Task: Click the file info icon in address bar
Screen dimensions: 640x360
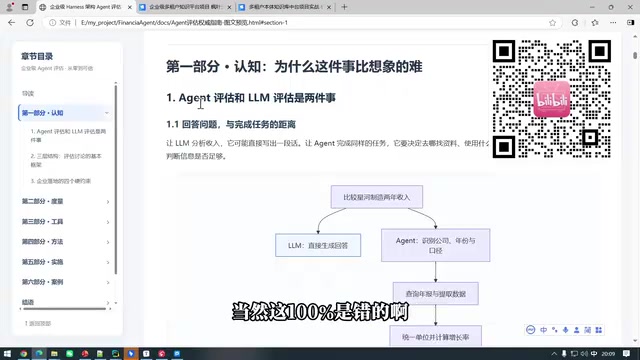Action: pos(52,22)
